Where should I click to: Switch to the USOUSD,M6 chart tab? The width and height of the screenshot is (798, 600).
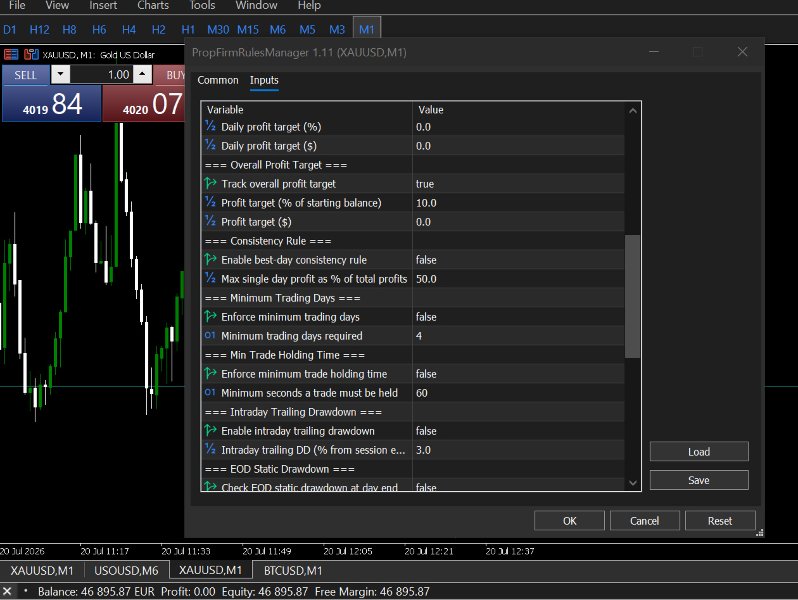pyautogui.click(x=126, y=571)
